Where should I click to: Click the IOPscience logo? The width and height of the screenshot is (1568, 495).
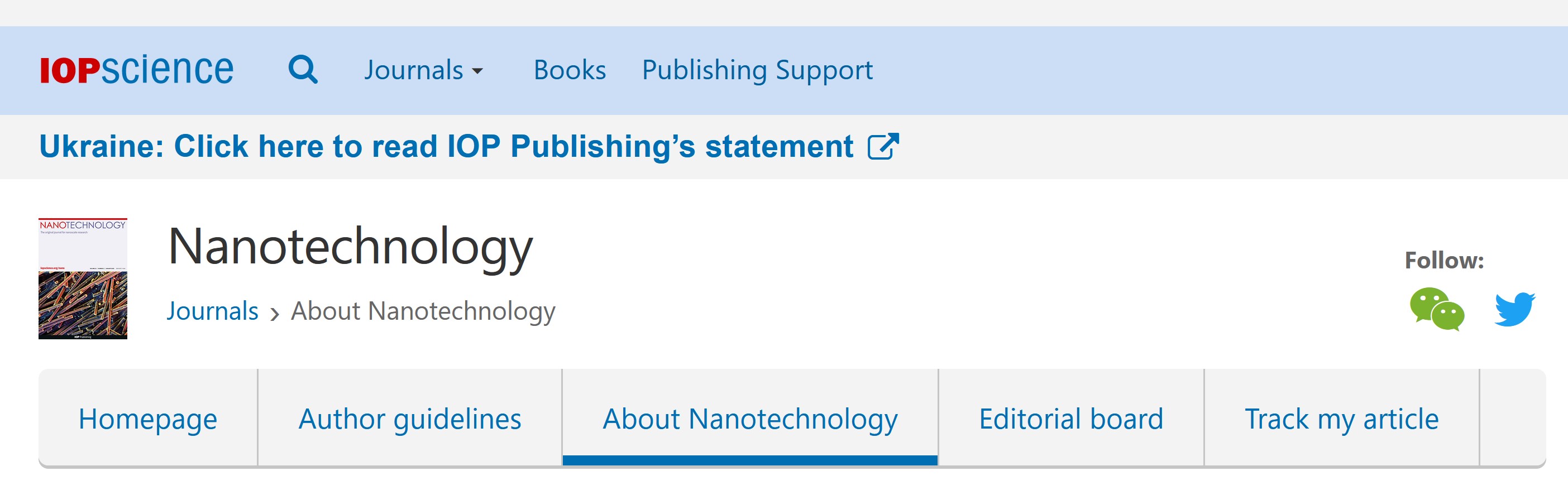[136, 70]
